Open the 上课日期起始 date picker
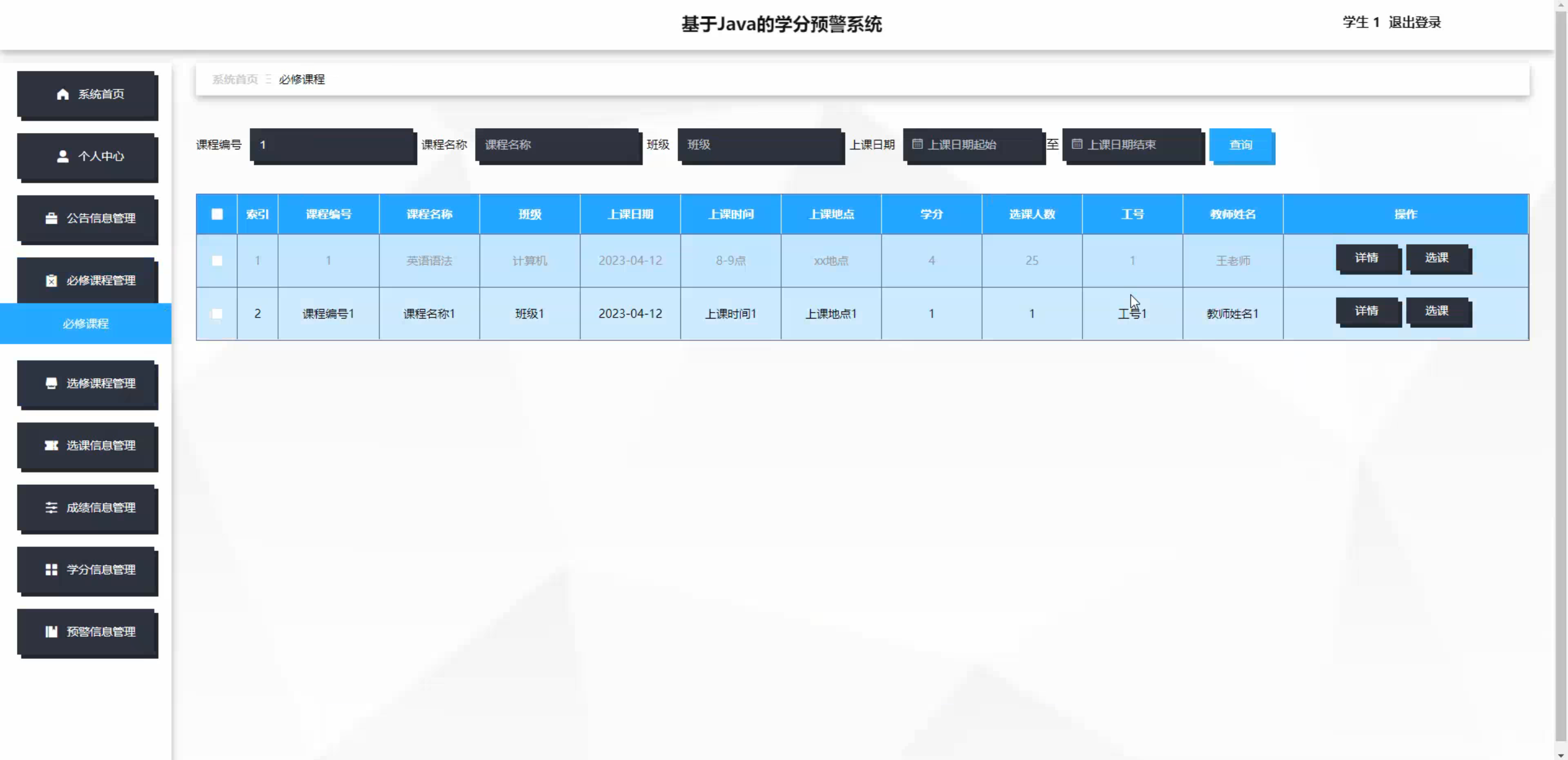Screen dimensions: 1568x760 click(x=973, y=145)
